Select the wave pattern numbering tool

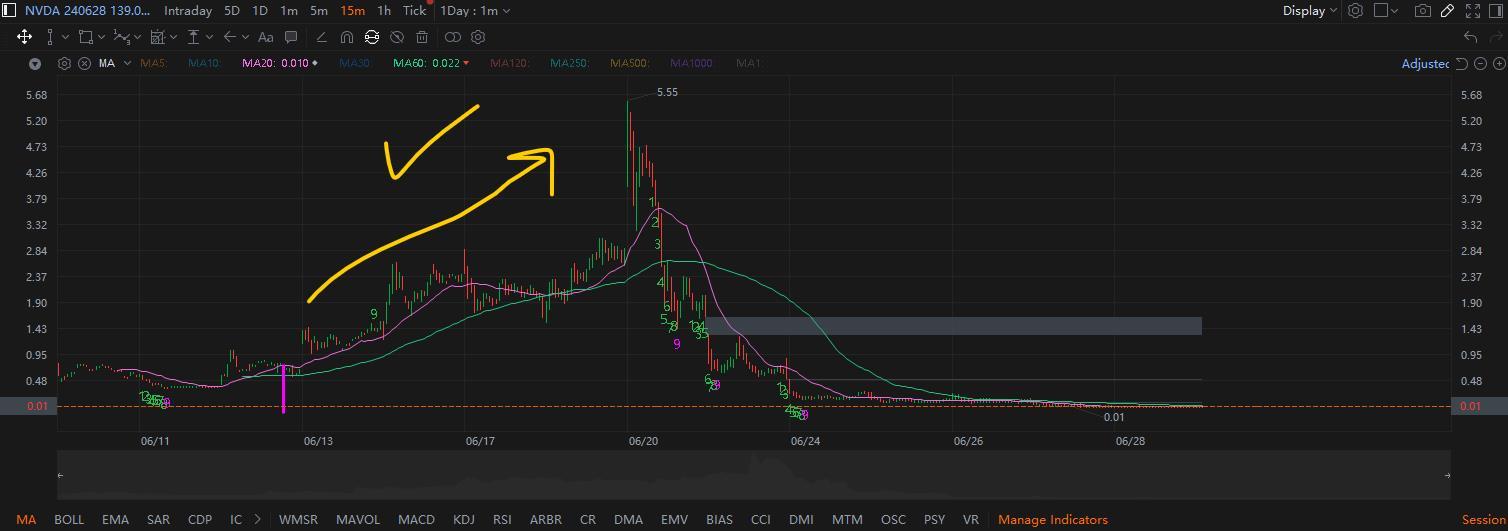[121, 37]
